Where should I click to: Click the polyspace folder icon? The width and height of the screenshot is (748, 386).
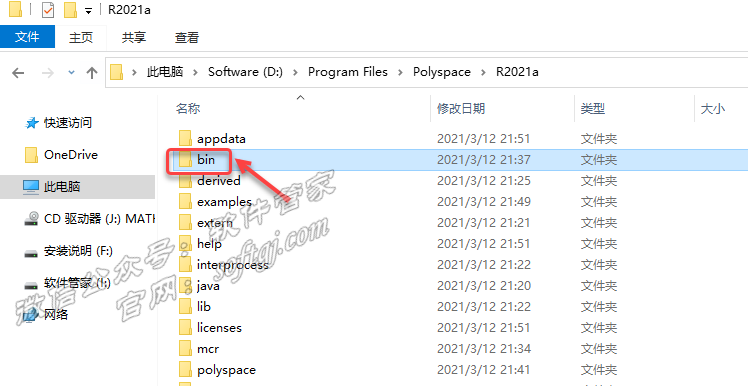pyautogui.click(x=186, y=370)
